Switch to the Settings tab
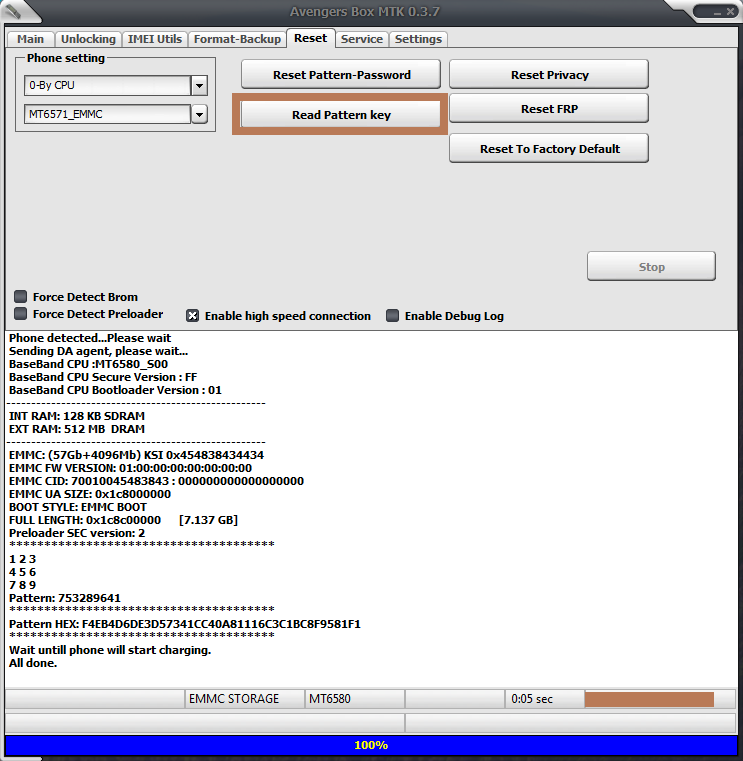The image size is (743, 761). 418,39
